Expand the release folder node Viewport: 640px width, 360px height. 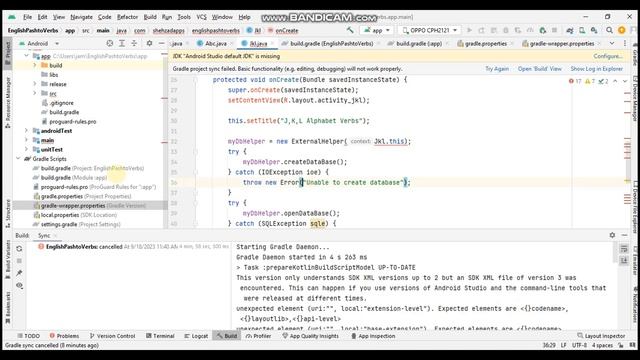[x=35, y=84]
